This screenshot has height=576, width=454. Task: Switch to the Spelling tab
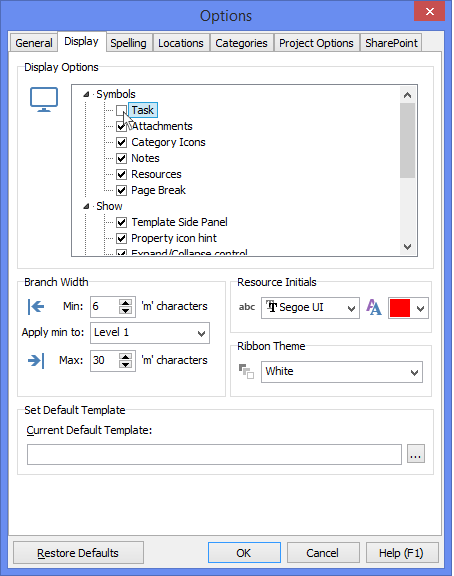(128, 43)
